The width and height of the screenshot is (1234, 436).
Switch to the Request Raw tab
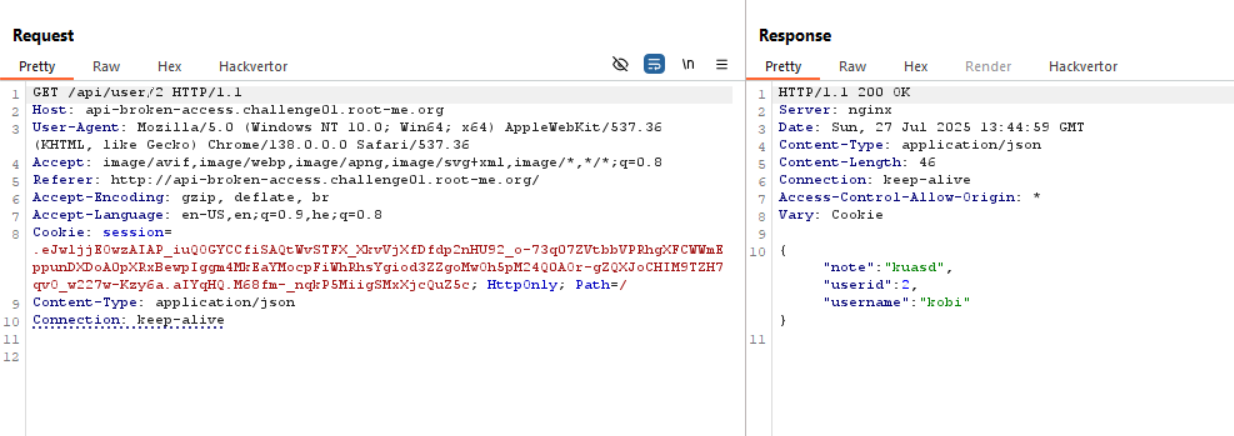coord(106,66)
